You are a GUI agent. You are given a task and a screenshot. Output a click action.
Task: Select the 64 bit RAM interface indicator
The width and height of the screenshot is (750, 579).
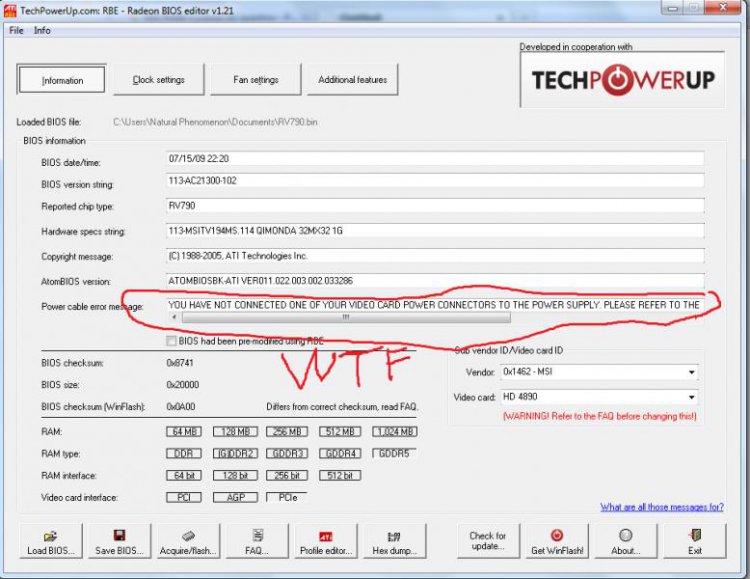tap(184, 475)
